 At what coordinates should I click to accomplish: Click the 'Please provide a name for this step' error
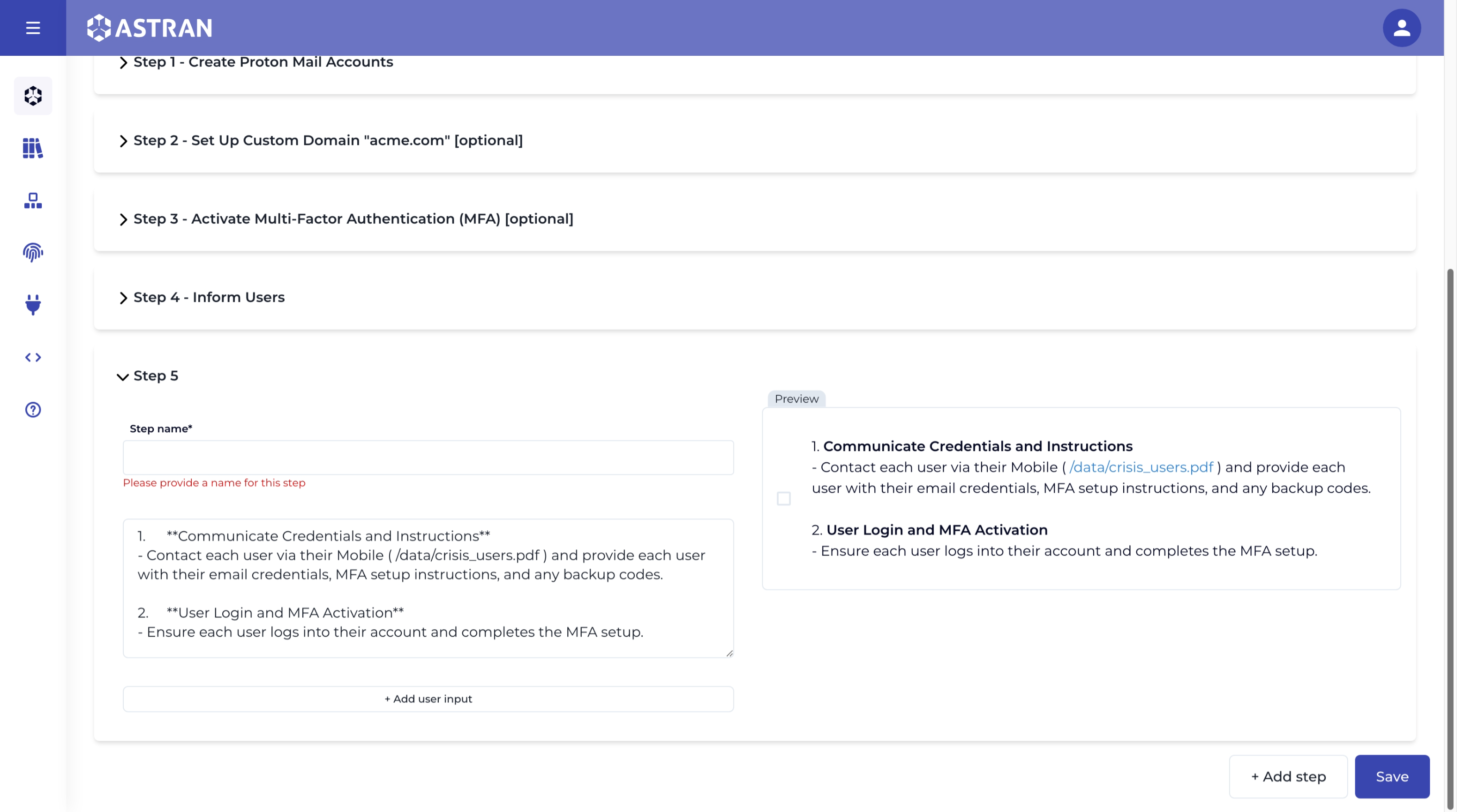(214, 483)
